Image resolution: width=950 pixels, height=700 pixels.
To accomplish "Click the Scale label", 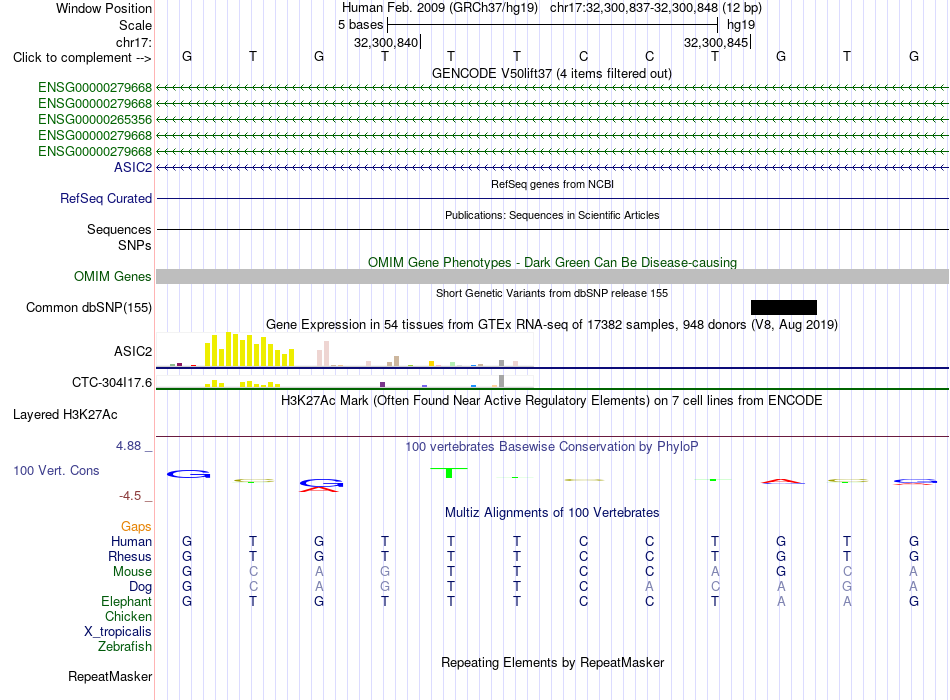I will point(135,25).
